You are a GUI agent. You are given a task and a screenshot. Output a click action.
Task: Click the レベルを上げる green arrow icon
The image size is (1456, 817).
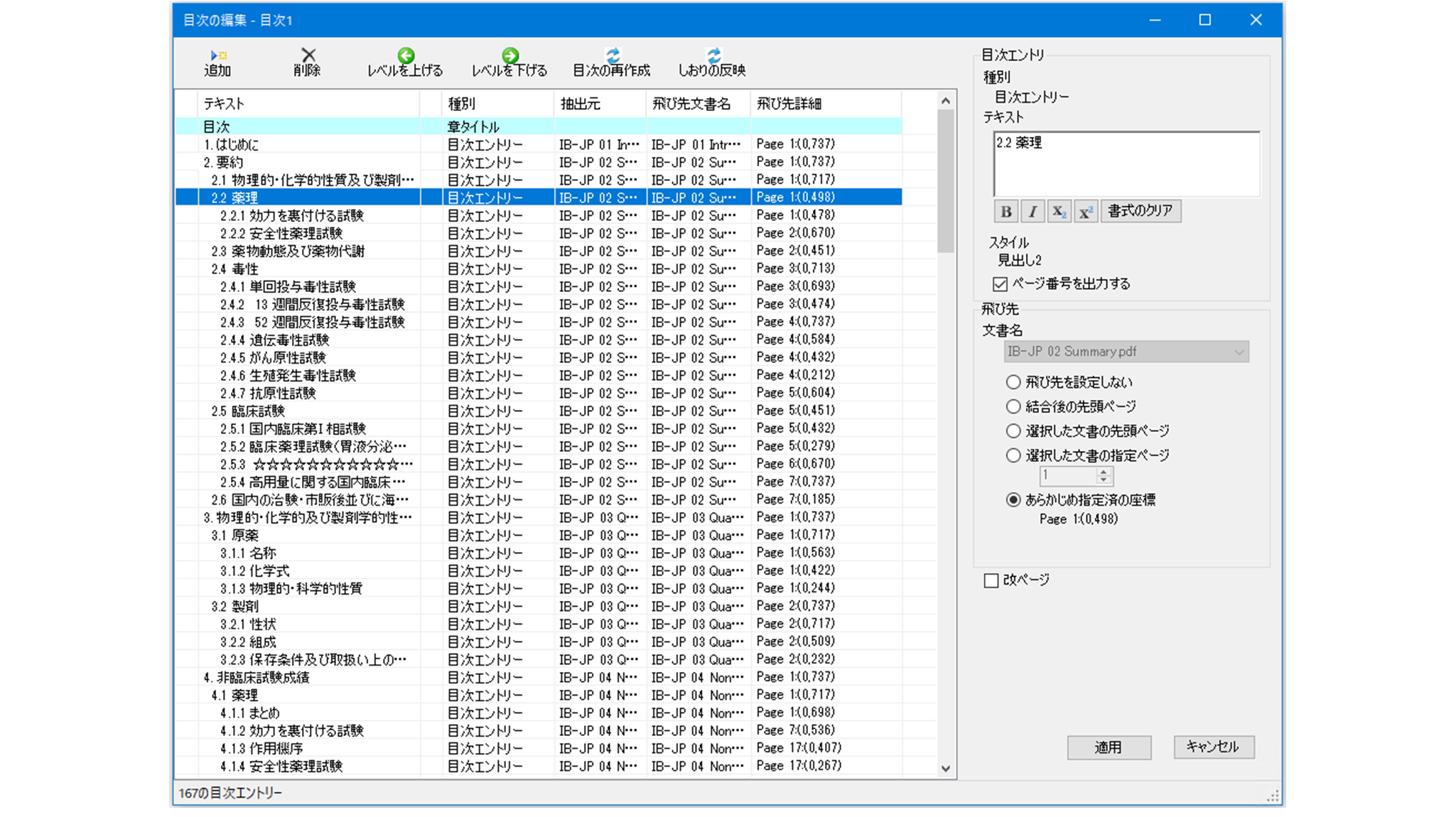click(x=406, y=55)
